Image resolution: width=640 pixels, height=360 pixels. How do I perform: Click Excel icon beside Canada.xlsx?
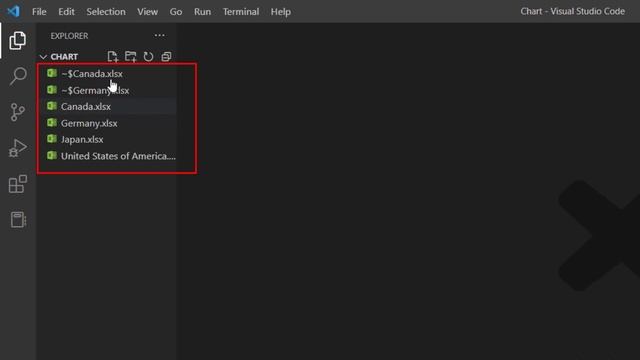tap(52, 106)
